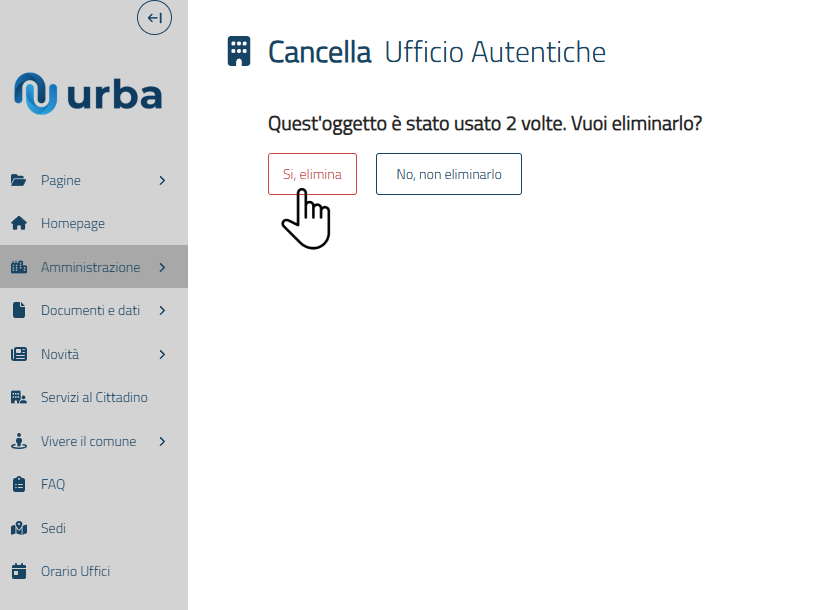Expand the Documenti e dati chevron
828x610 pixels.
pos(162,311)
